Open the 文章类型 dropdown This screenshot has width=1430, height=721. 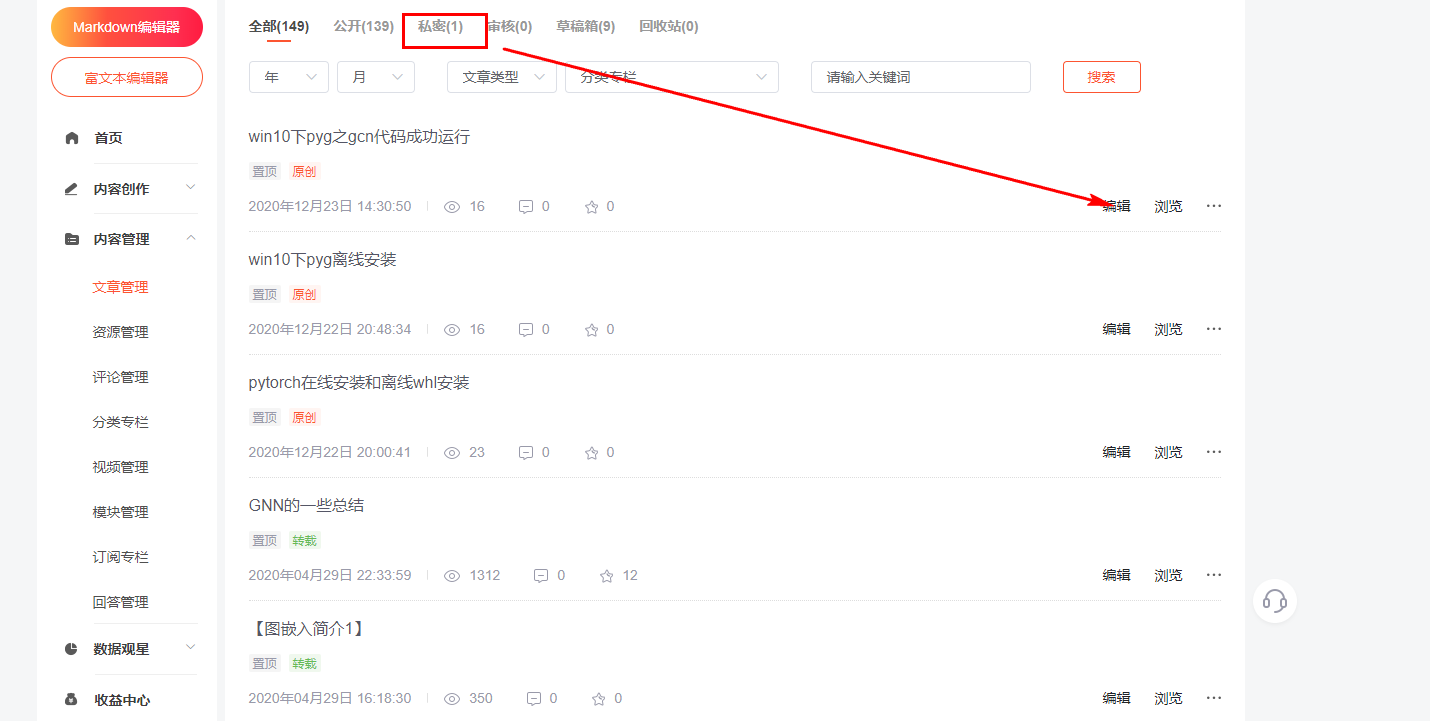[x=502, y=77]
